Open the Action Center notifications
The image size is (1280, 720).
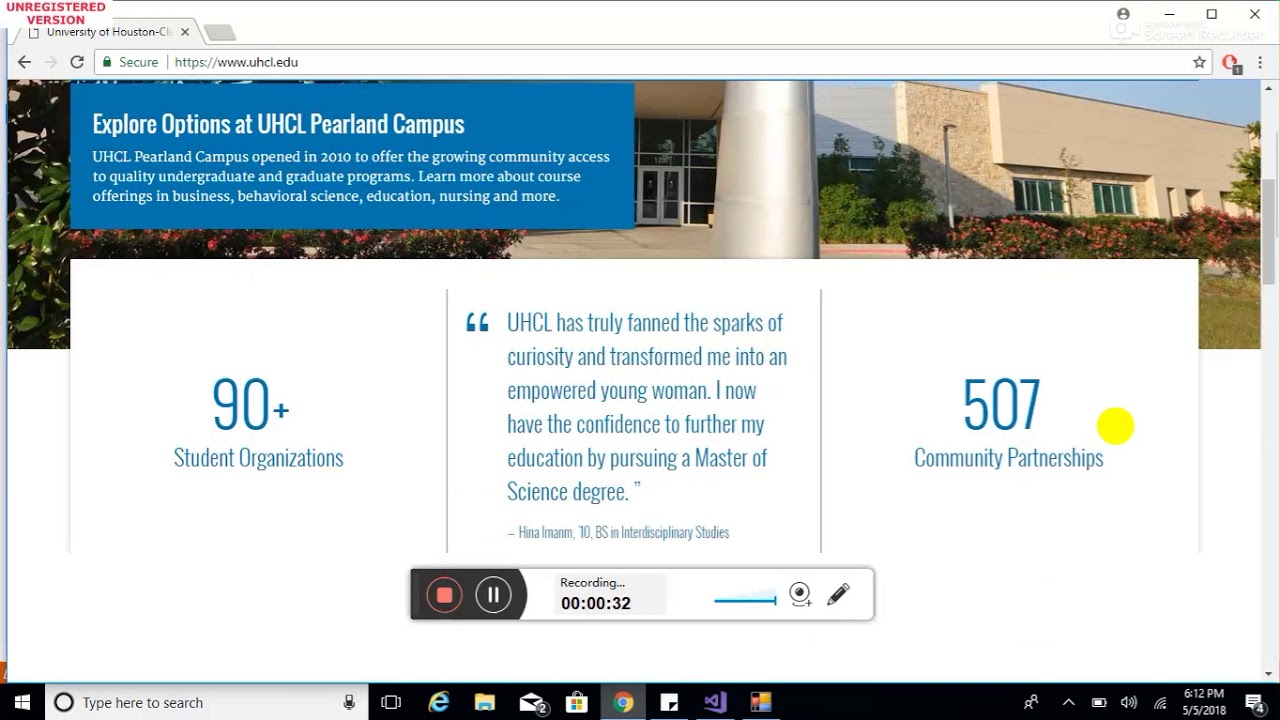(x=1255, y=702)
